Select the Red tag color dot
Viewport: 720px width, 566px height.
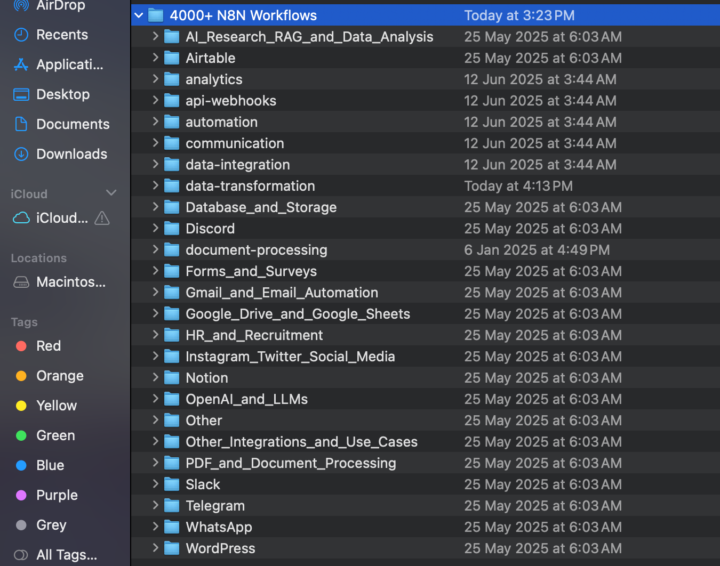coord(20,346)
